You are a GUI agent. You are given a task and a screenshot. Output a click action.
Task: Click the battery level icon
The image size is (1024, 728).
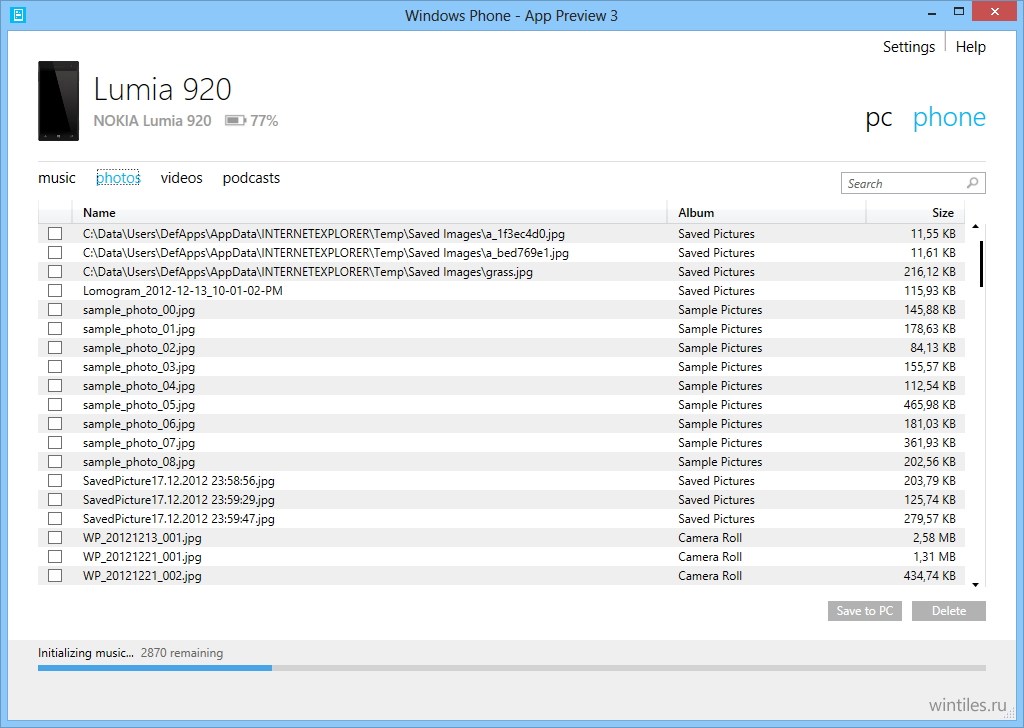coord(235,120)
